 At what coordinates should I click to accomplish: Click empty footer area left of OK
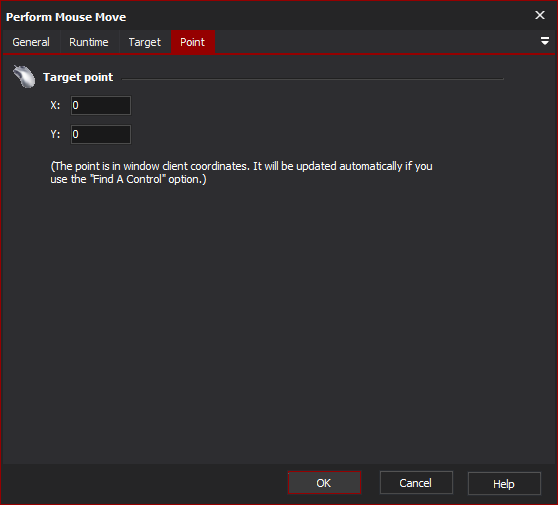point(142,483)
